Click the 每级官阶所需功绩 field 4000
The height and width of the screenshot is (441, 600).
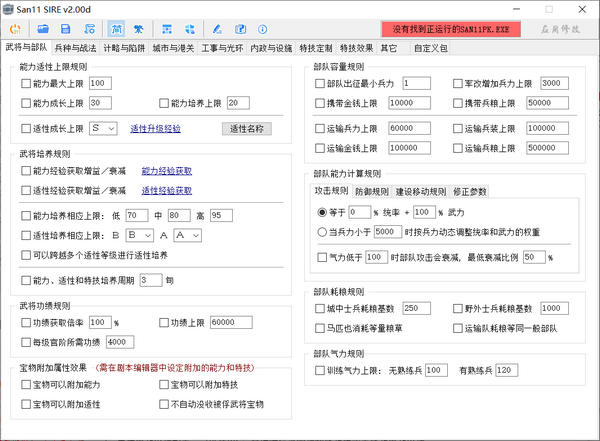pos(120,342)
